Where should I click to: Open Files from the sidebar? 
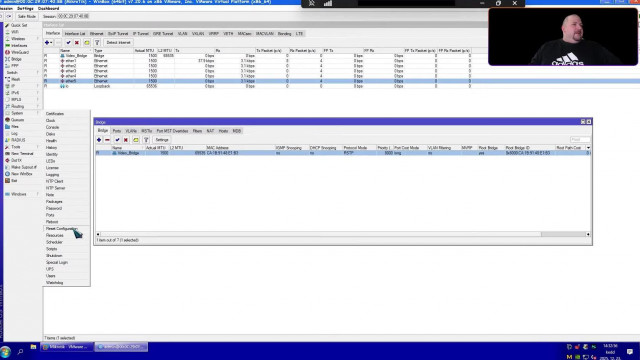click(x=15, y=127)
